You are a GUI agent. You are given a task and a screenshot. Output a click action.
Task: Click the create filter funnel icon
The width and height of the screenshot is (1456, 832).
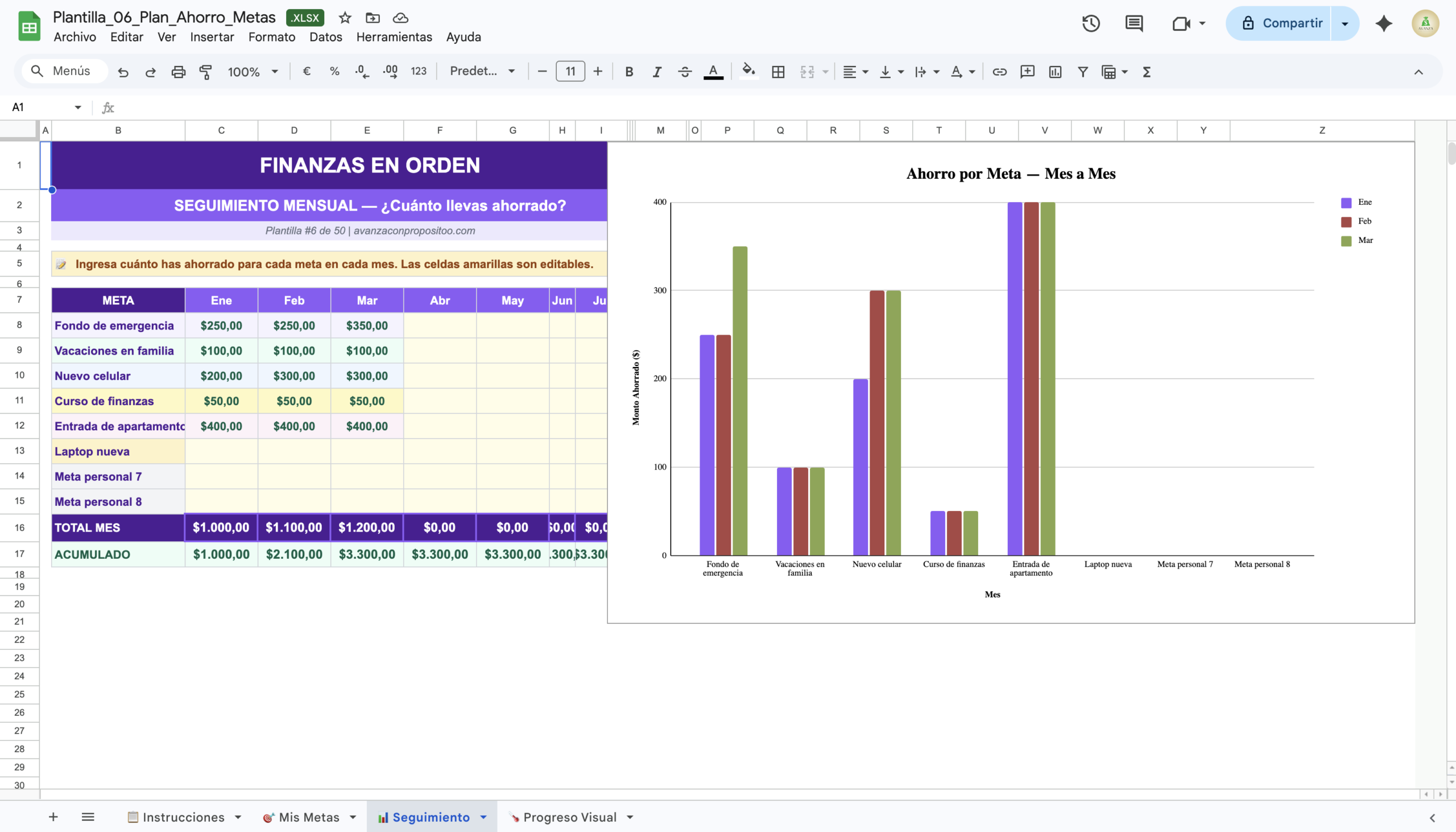pos(1082,72)
